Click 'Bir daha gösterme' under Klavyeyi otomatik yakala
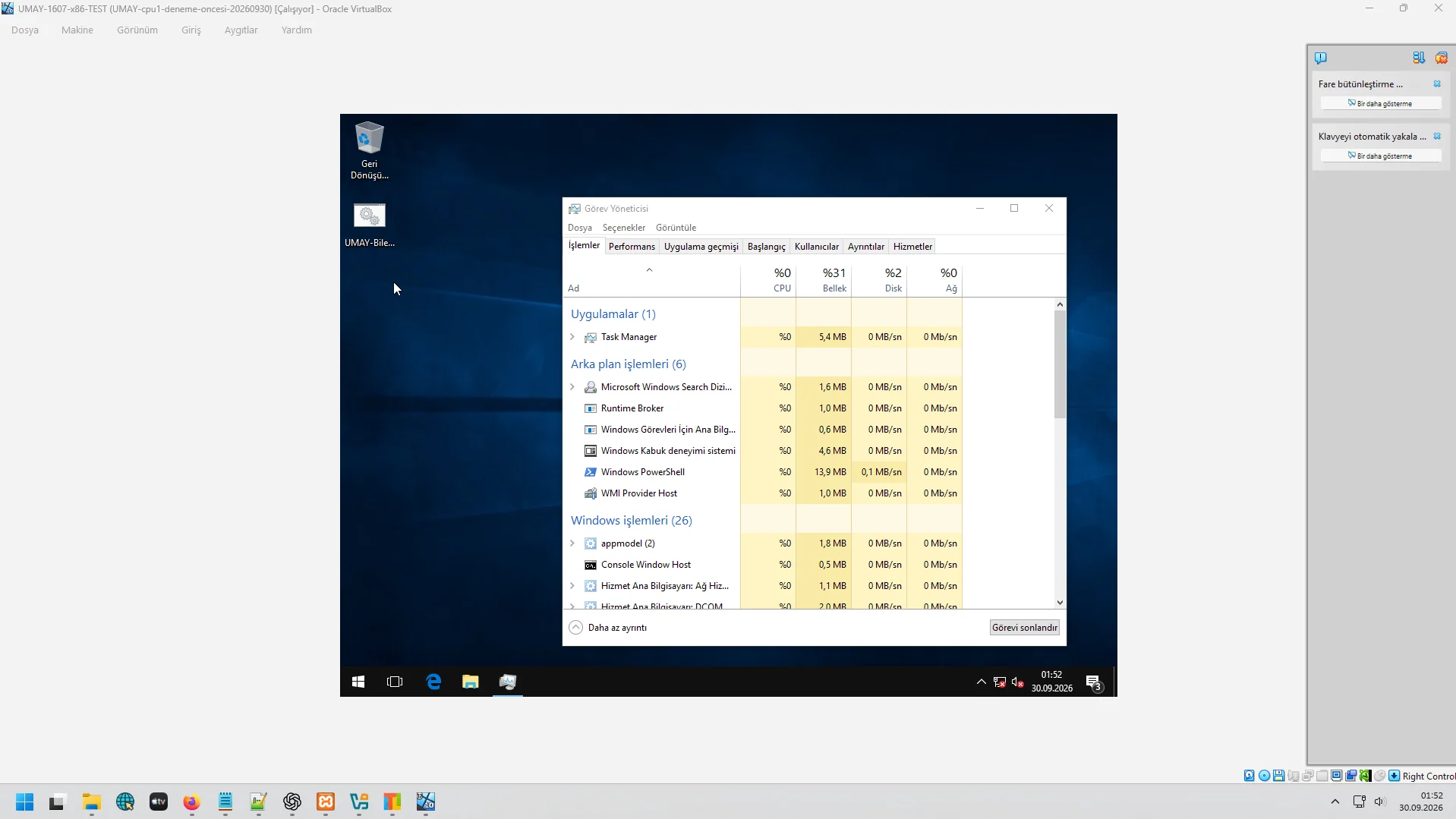Image resolution: width=1456 pixels, height=819 pixels. pos(1380,156)
